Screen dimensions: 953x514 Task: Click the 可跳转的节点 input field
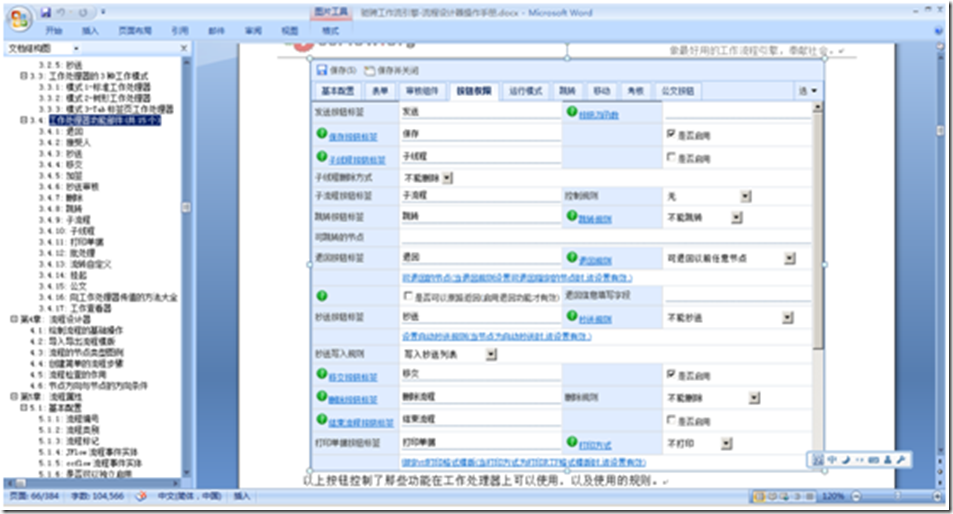pyautogui.click(x=606, y=236)
